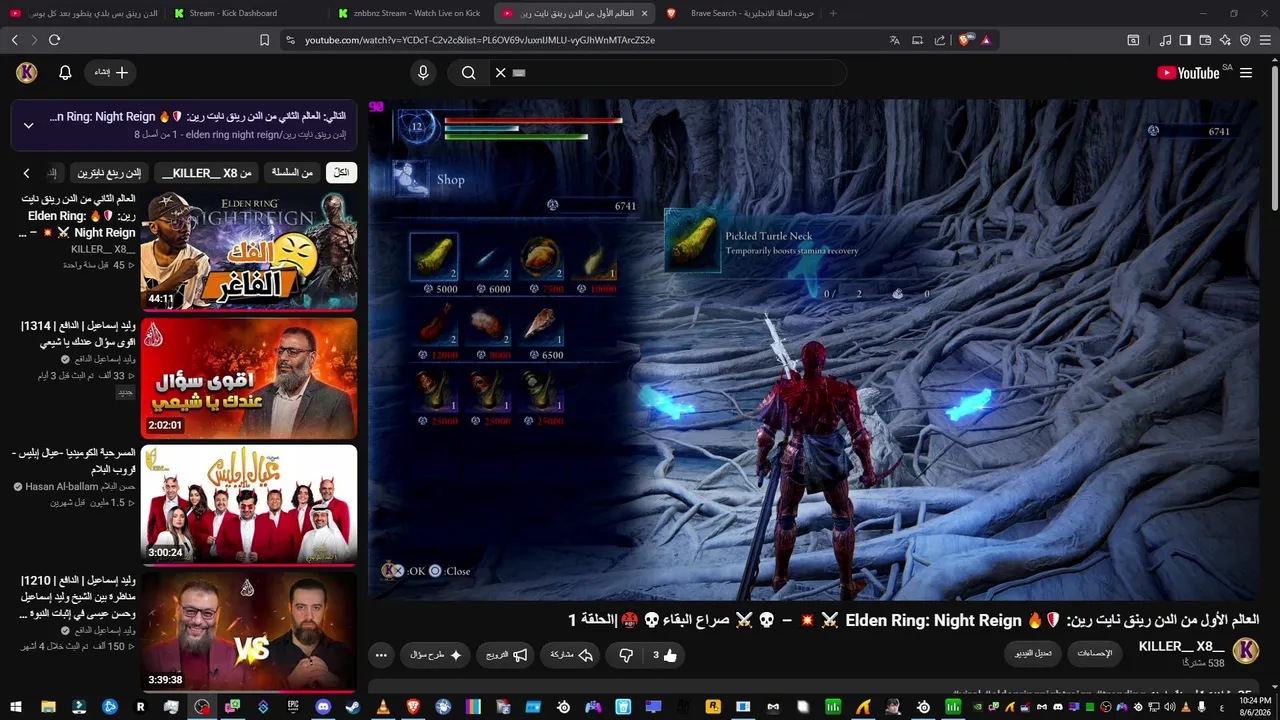Click the voice search microphone button
The height and width of the screenshot is (720, 1280).
(x=423, y=73)
